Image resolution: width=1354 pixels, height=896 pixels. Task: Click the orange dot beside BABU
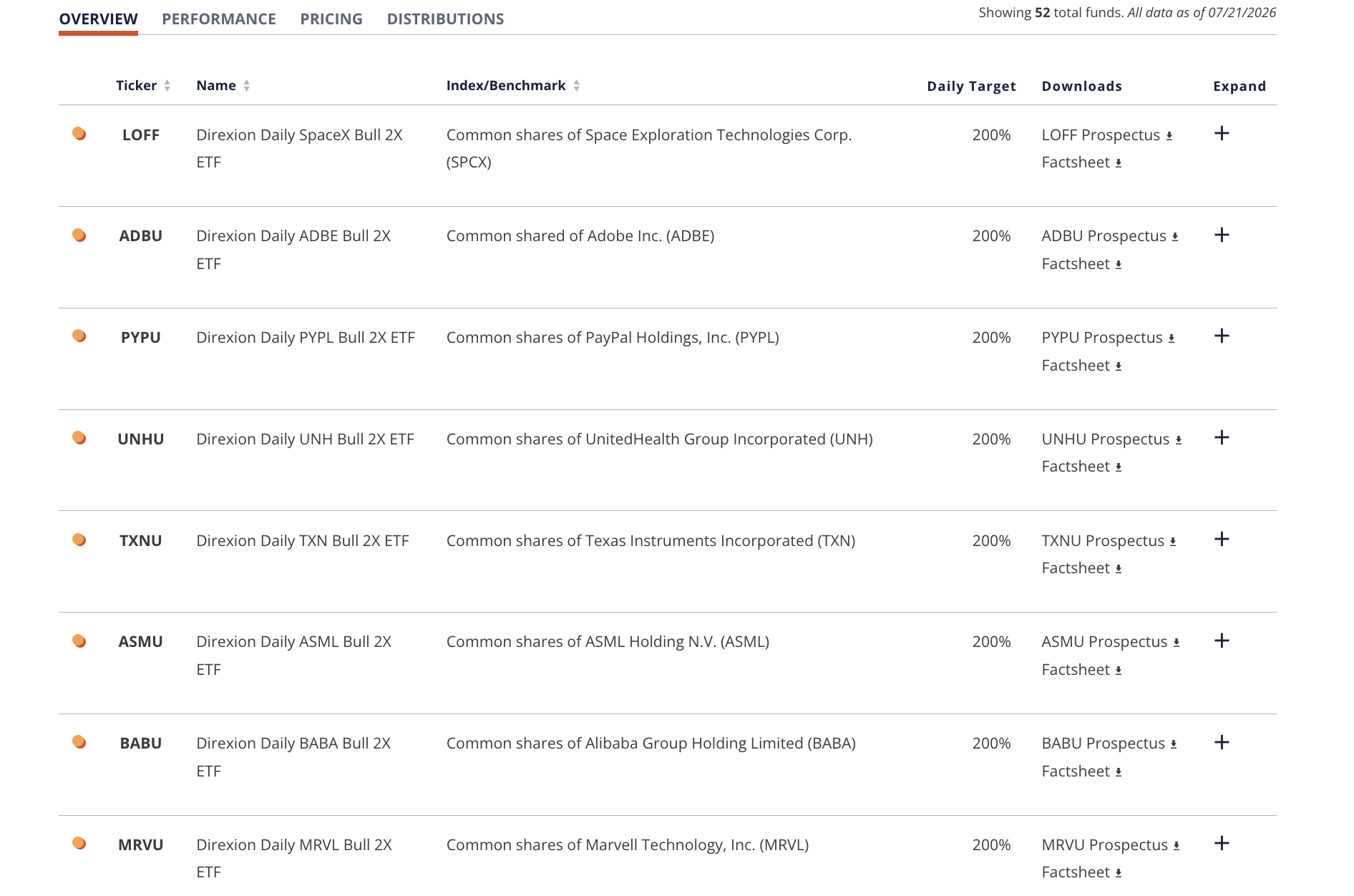[x=79, y=742]
